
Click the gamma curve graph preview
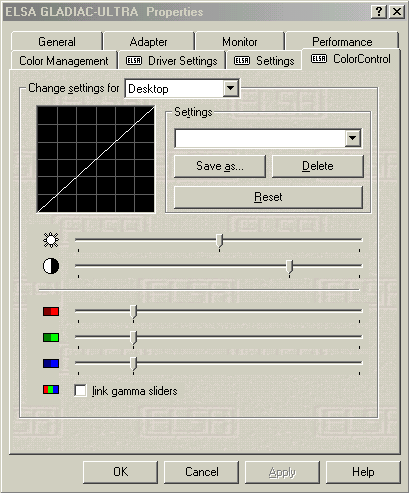[x=96, y=159]
